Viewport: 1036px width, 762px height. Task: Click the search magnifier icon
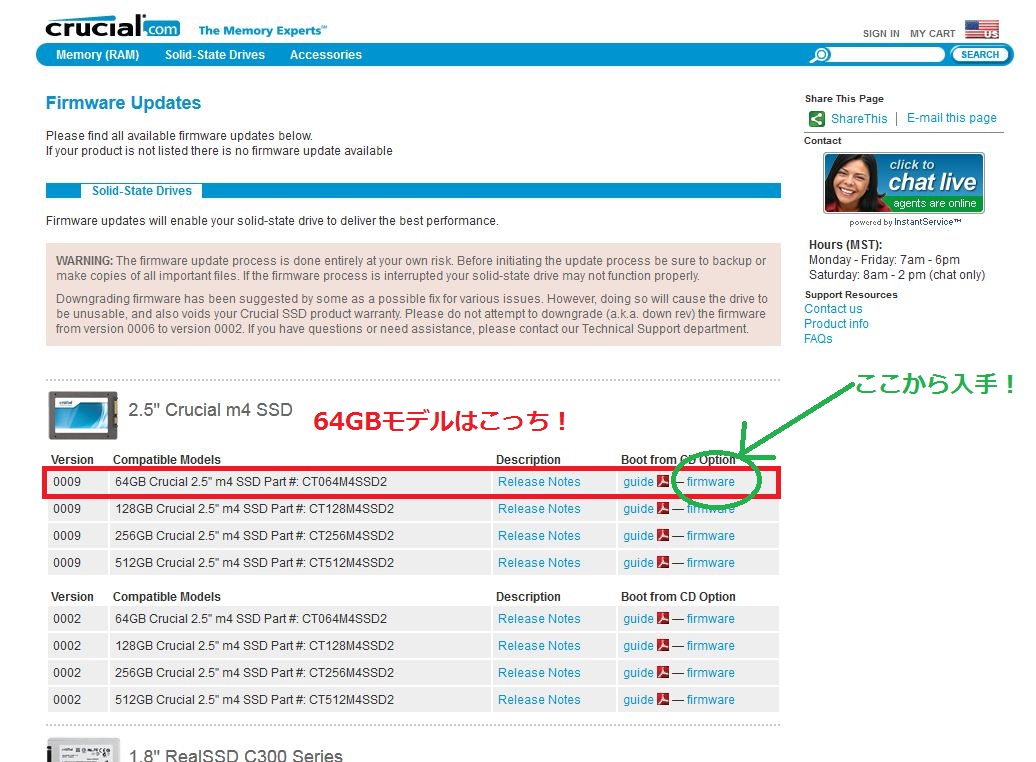tap(820, 55)
